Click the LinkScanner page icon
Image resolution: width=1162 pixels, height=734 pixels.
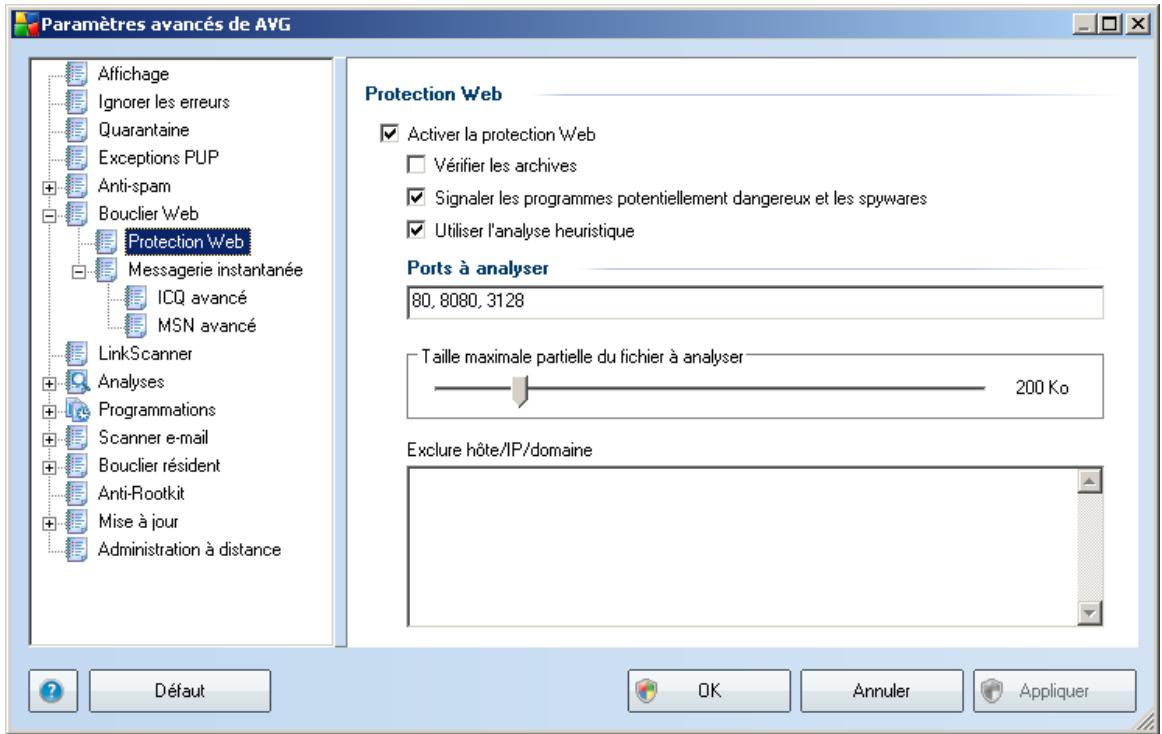click(x=76, y=354)
